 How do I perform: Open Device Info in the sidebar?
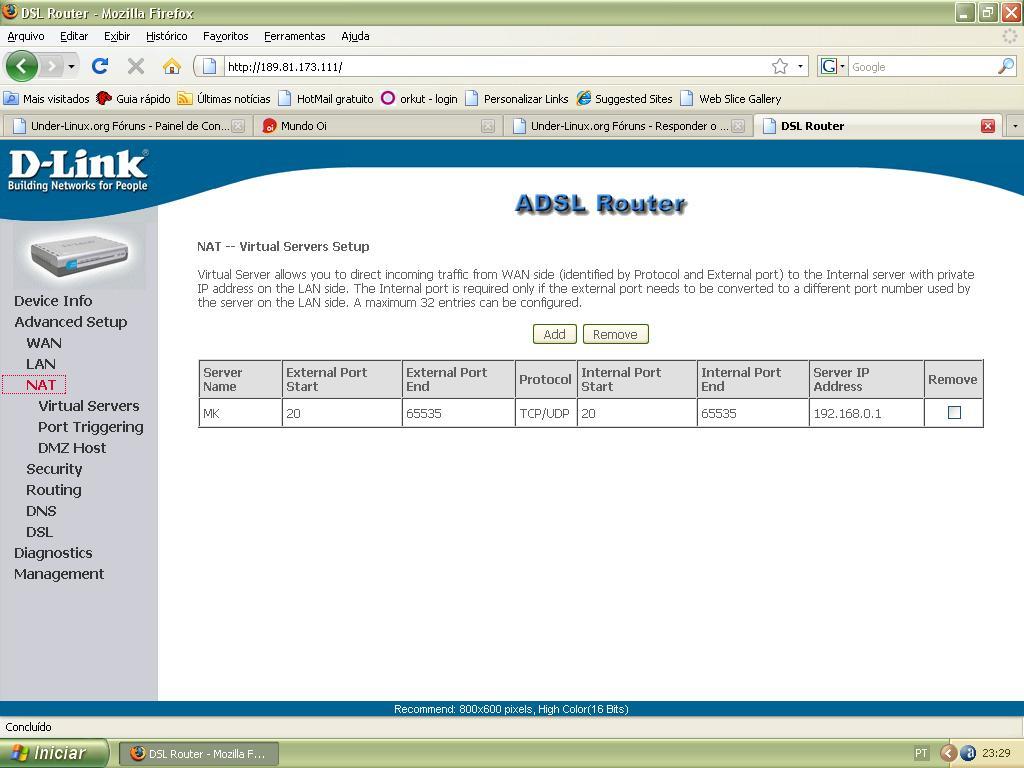pos(53,301)
